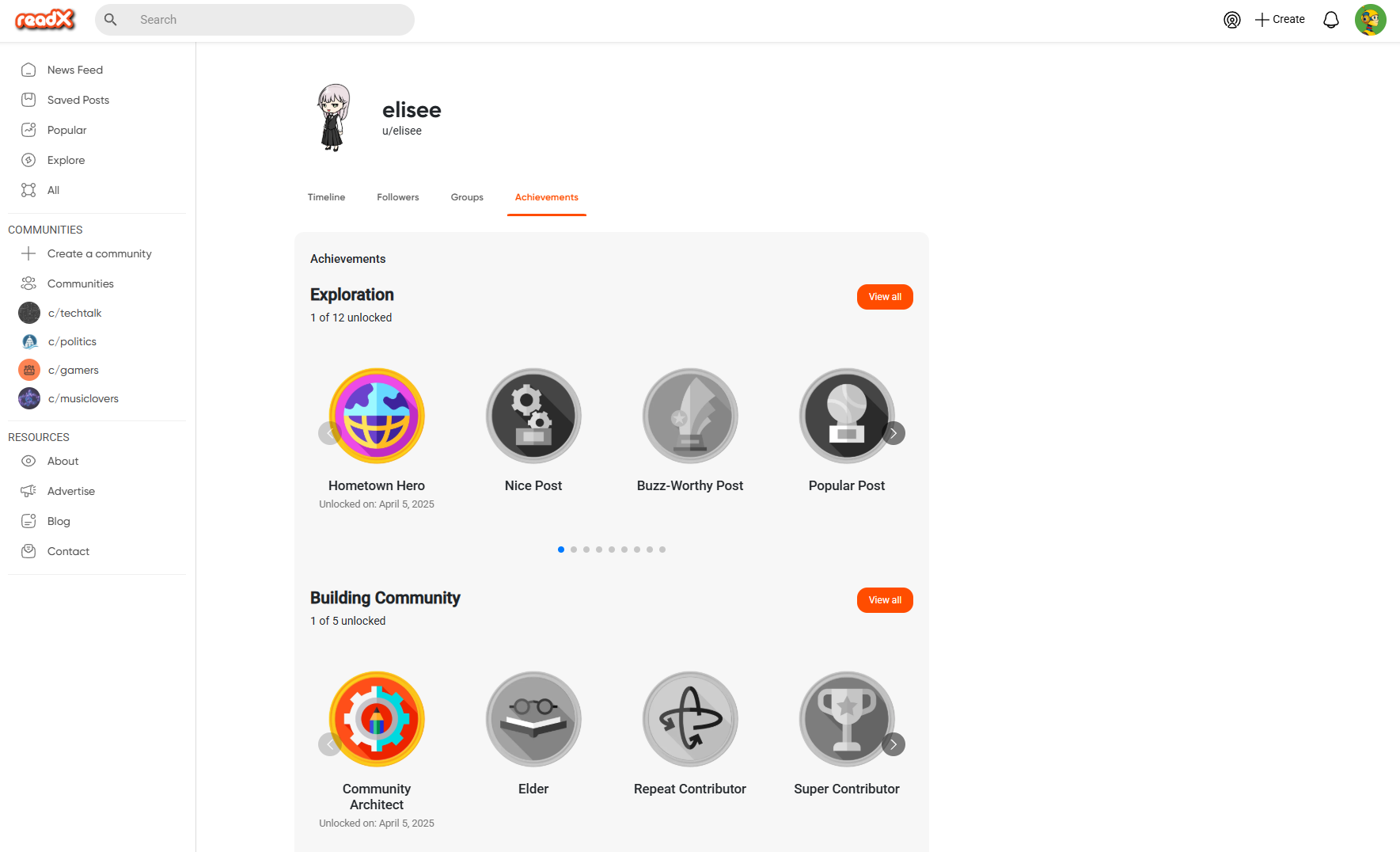Select the Hometown Hero badge
The image size is (1400, 852).
(x=377, y=416)
